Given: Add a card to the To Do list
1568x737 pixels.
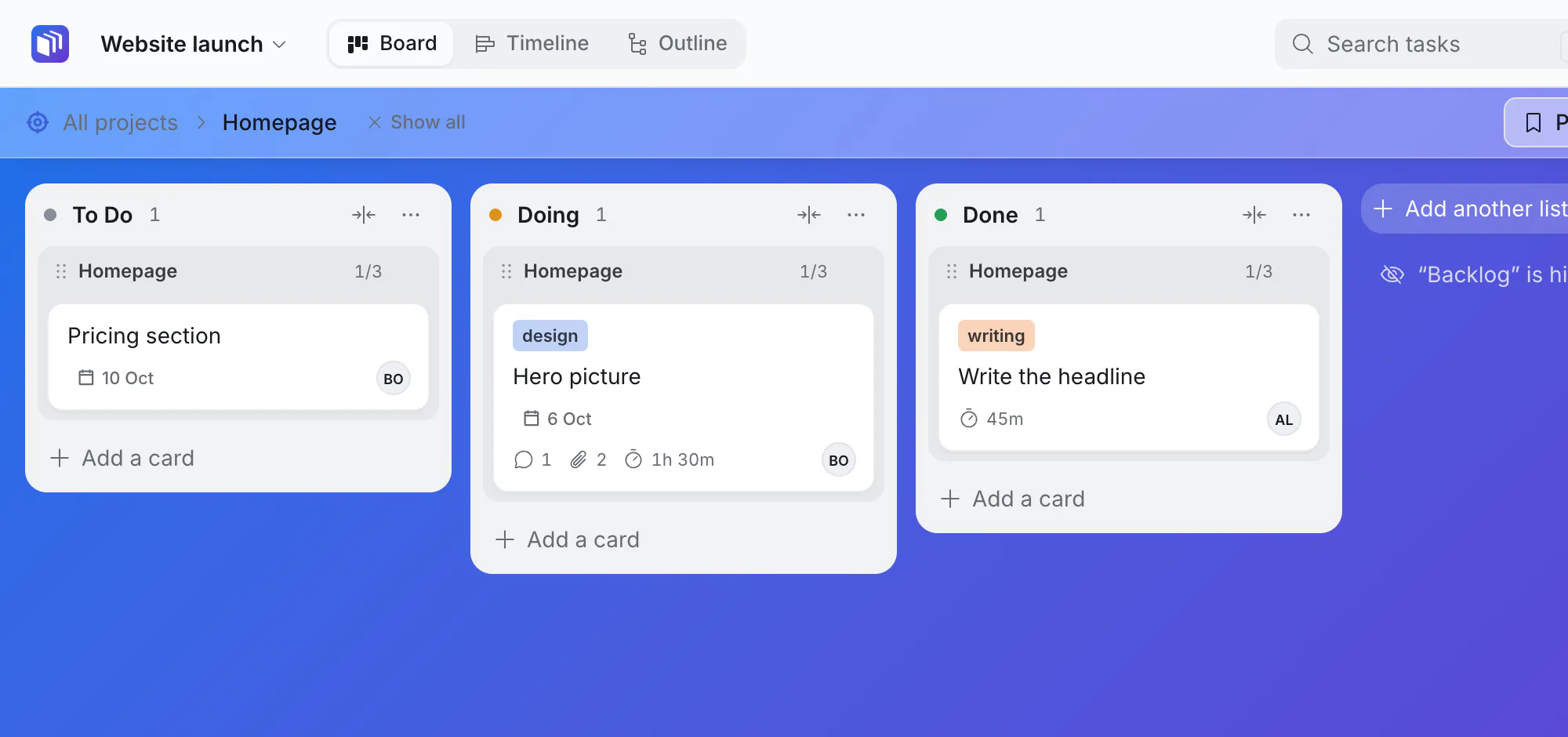Looking at the screenshot, I should coord(122,458).
